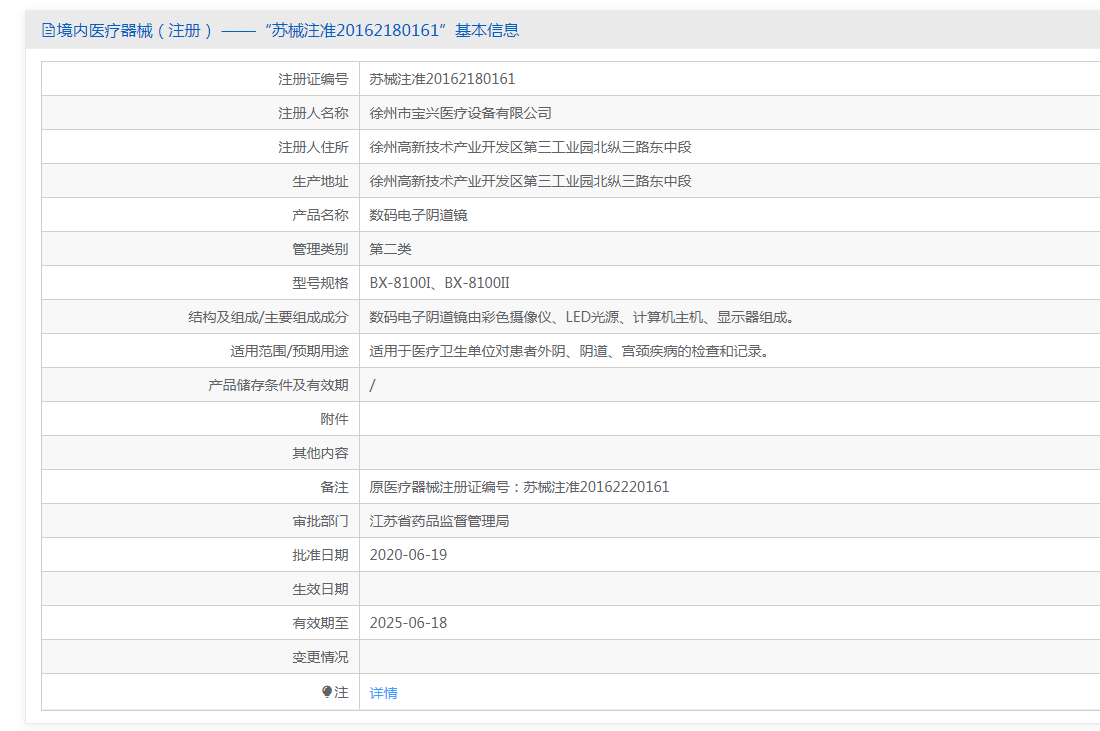Select registration number value 苏械注准20162180161
Image resolution: width=1100 pixels, height=731 pixels.
point(443,79)
